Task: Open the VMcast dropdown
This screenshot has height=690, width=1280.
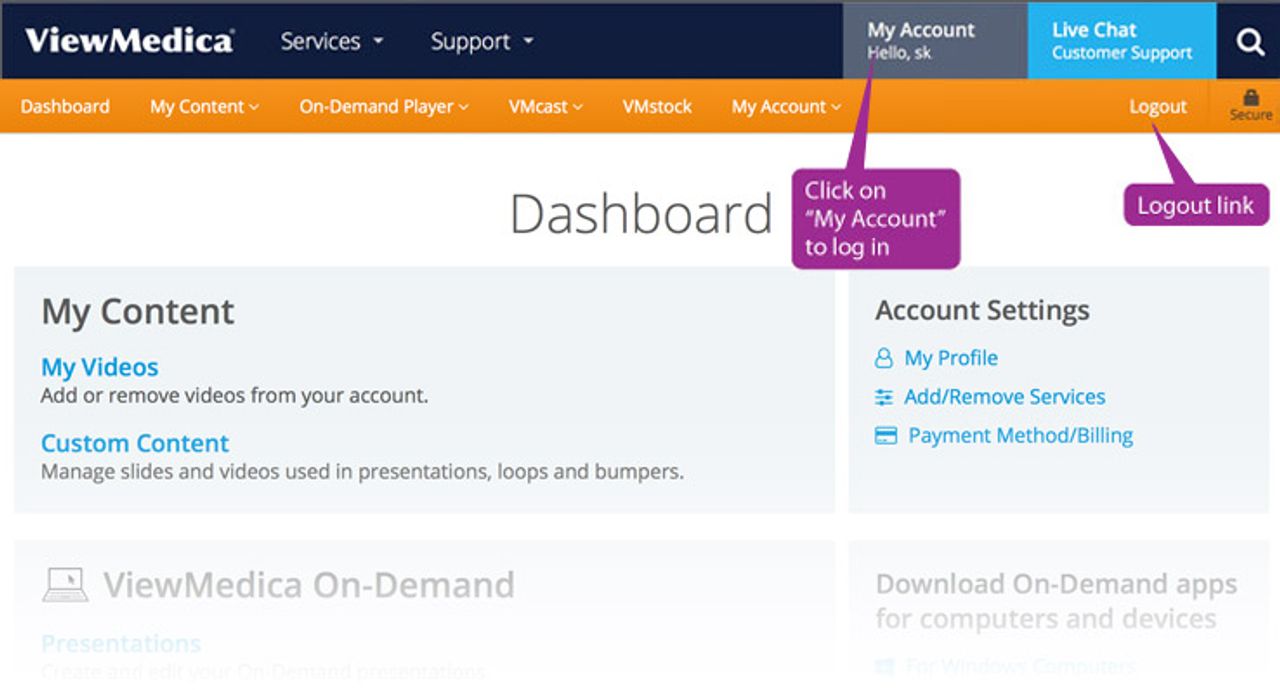Action: 545,106
